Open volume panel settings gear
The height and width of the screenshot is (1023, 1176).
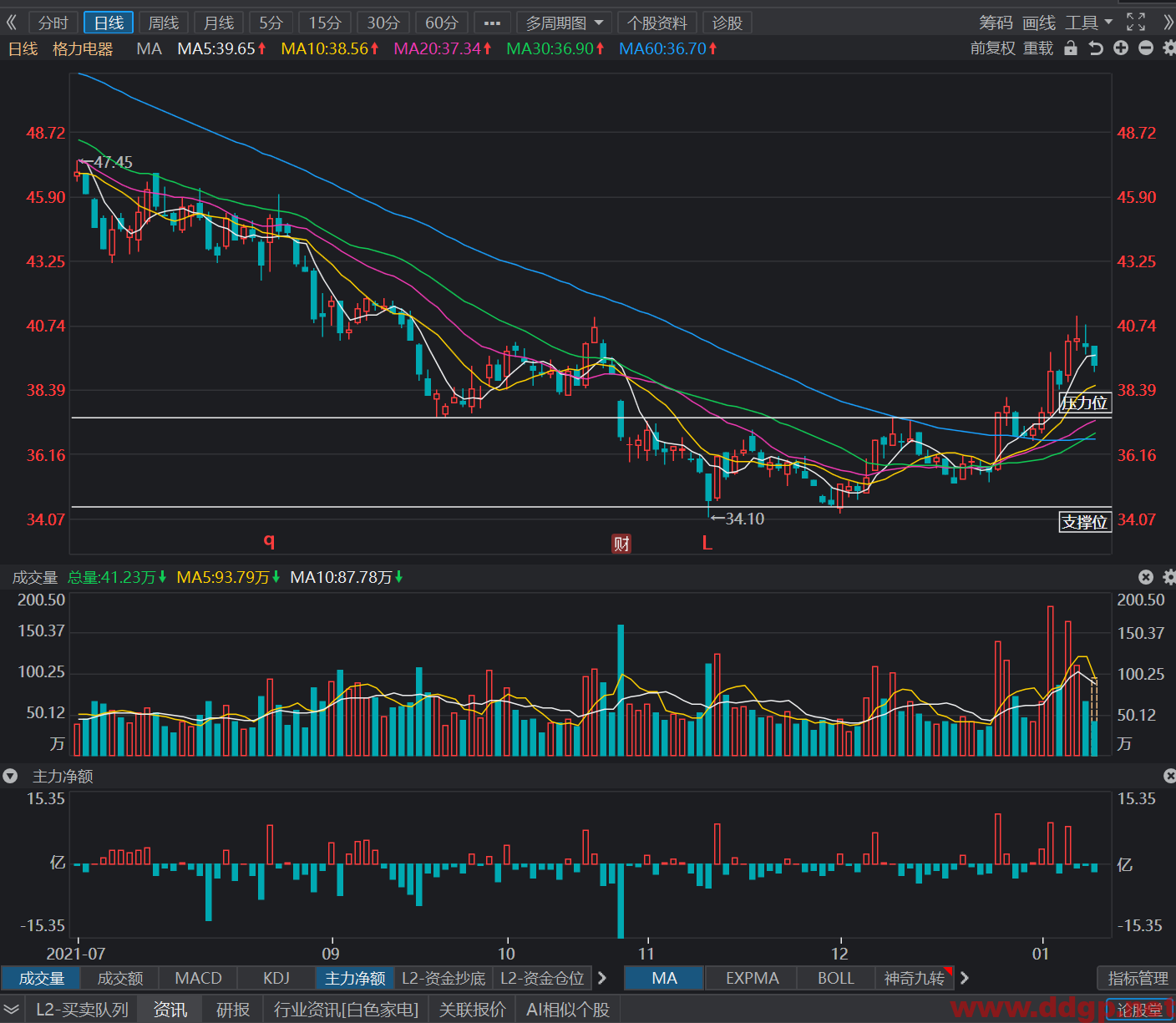click(1169, 577)
